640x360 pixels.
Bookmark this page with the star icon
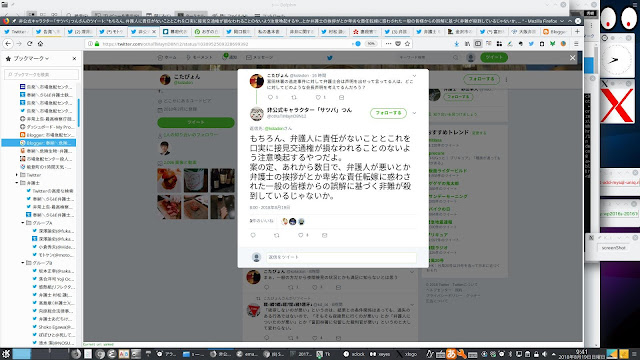pos(407,44)
